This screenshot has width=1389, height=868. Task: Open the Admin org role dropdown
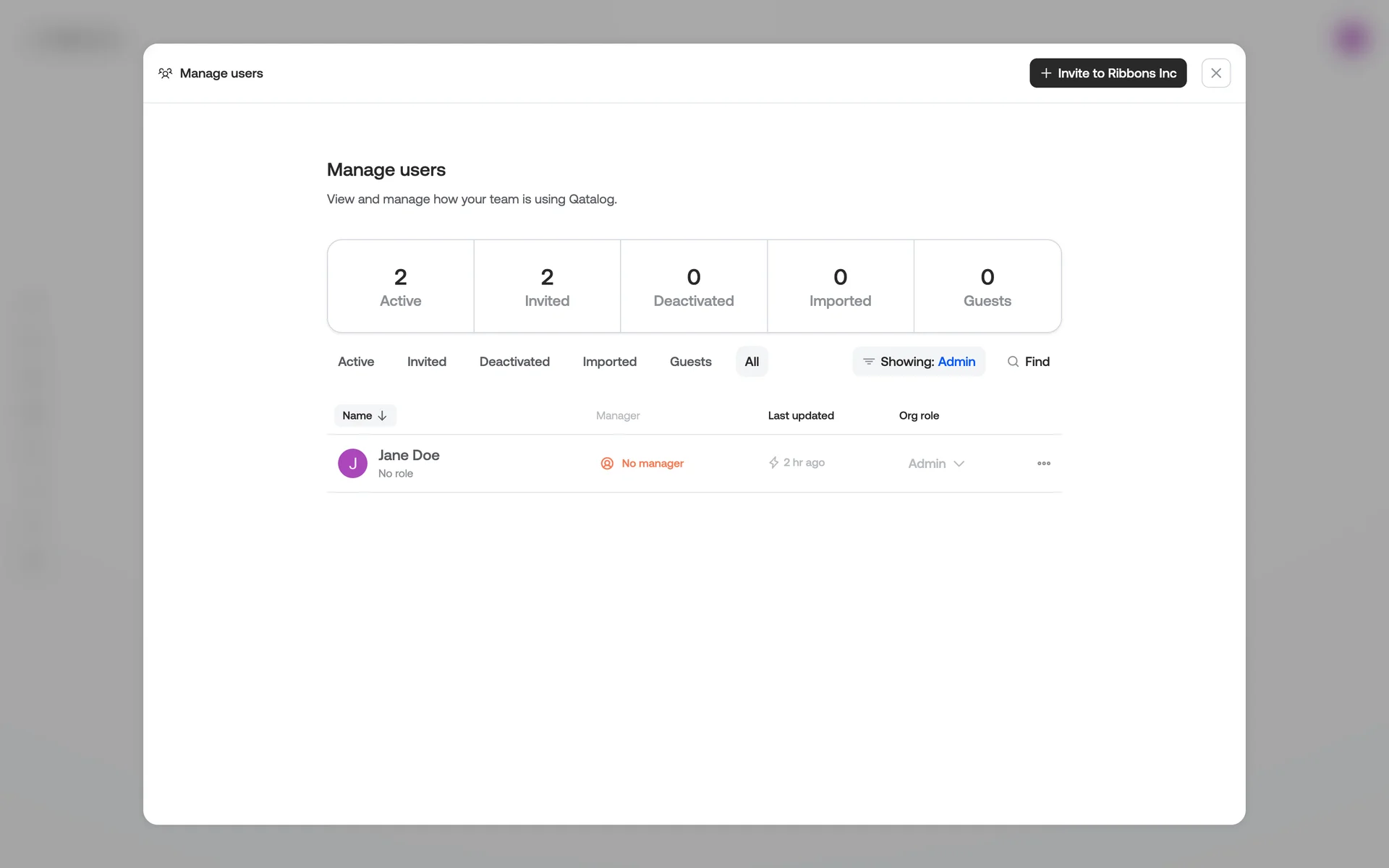[936, 464]
